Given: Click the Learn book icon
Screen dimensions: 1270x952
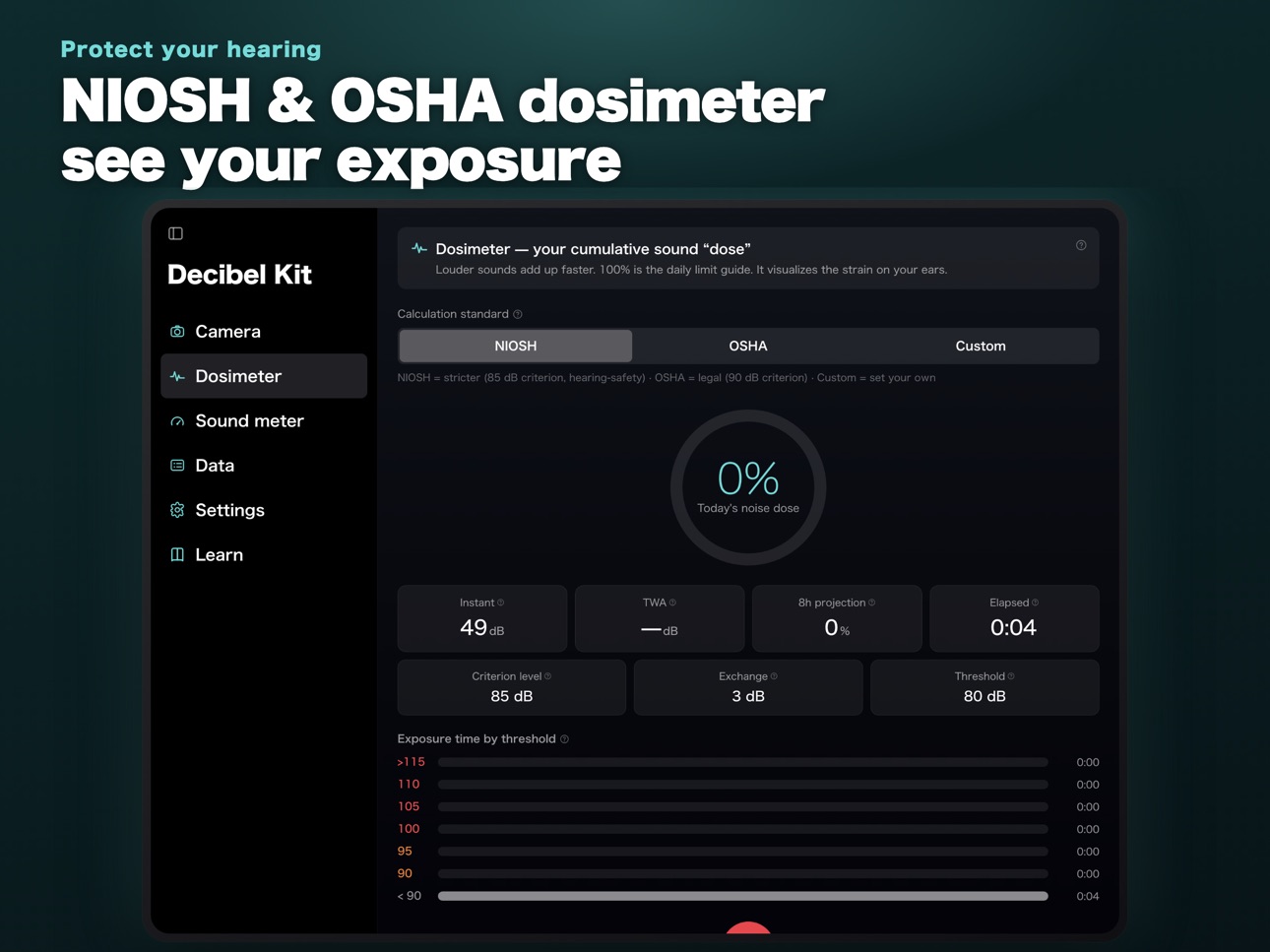Looking at the screenshot, I should coord(177,554).
